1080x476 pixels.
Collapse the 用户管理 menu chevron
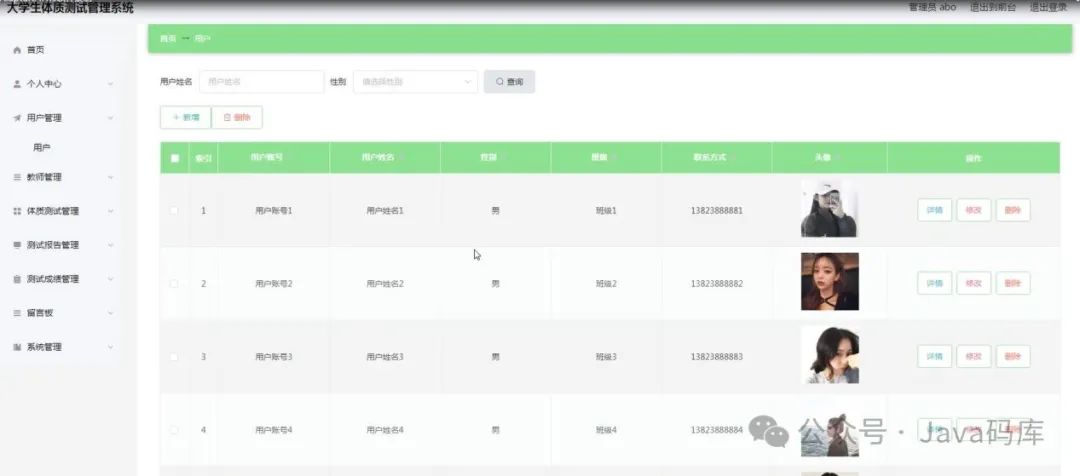(x=110, y=118)
